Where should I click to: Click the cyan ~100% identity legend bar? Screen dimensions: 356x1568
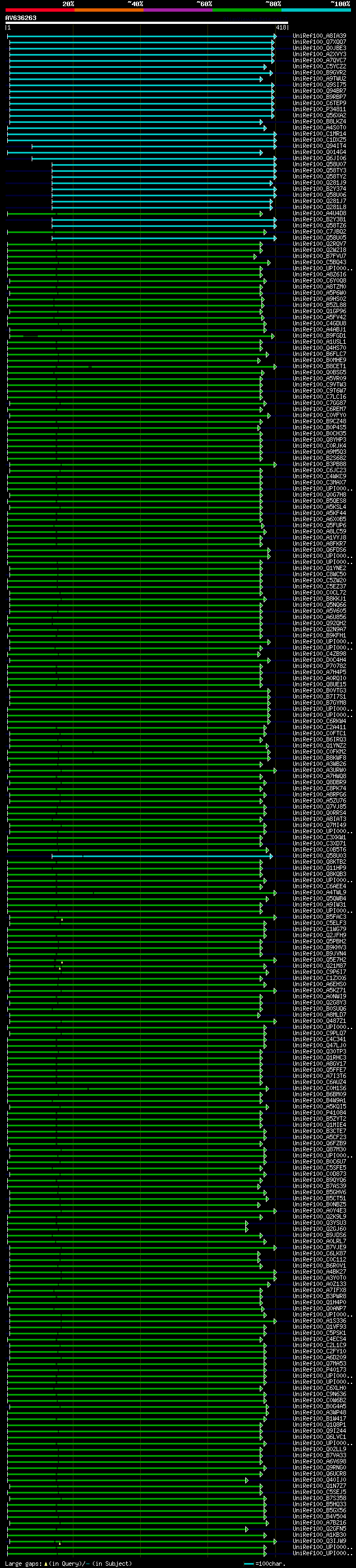[317, 10]
